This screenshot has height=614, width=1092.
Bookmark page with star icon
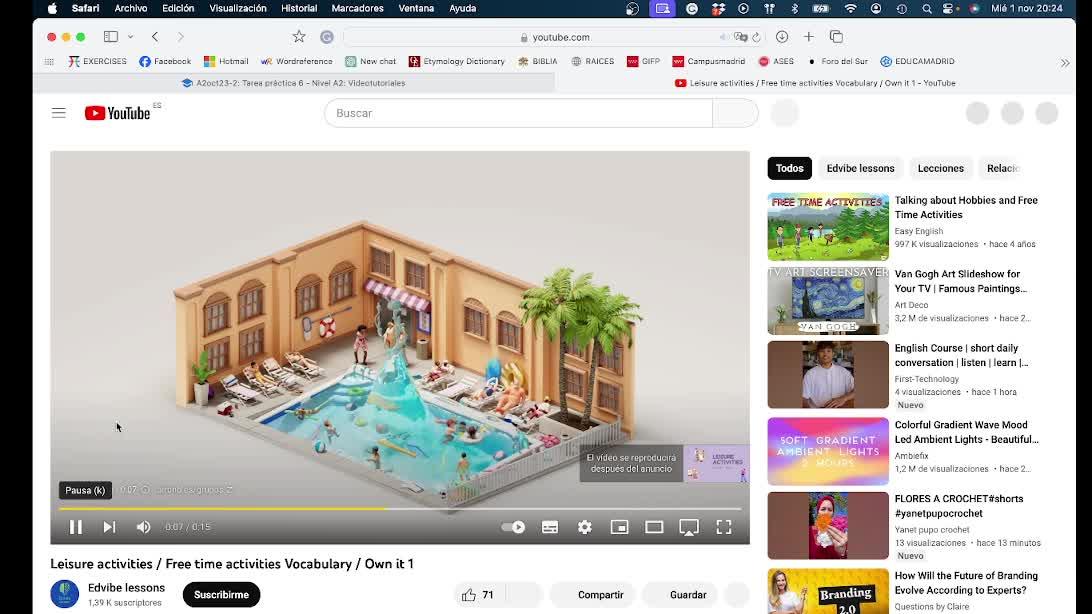299,36
